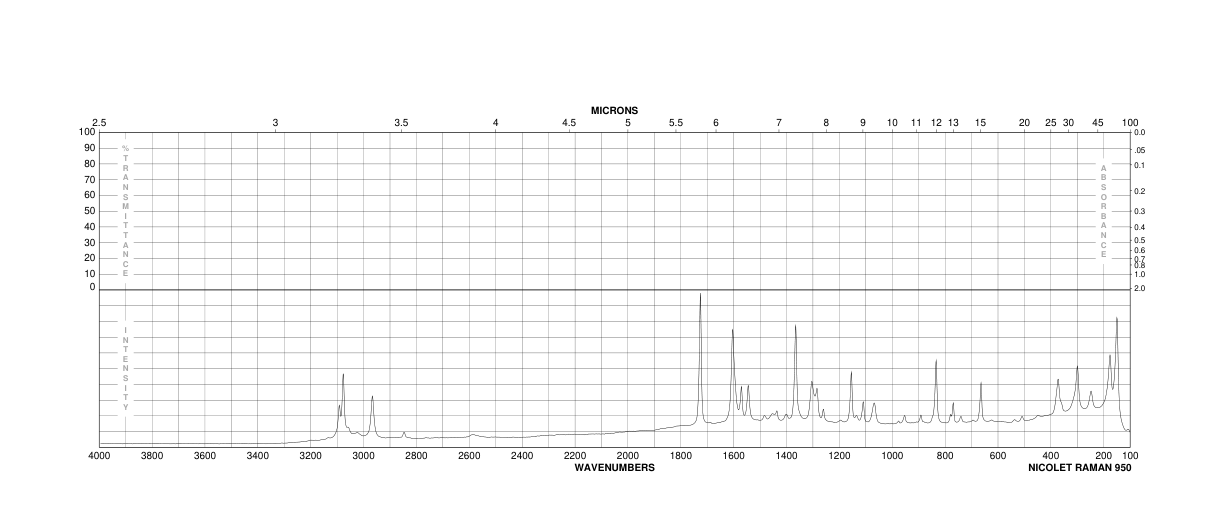Click the 70 transmittance tick label

(89, 180)
